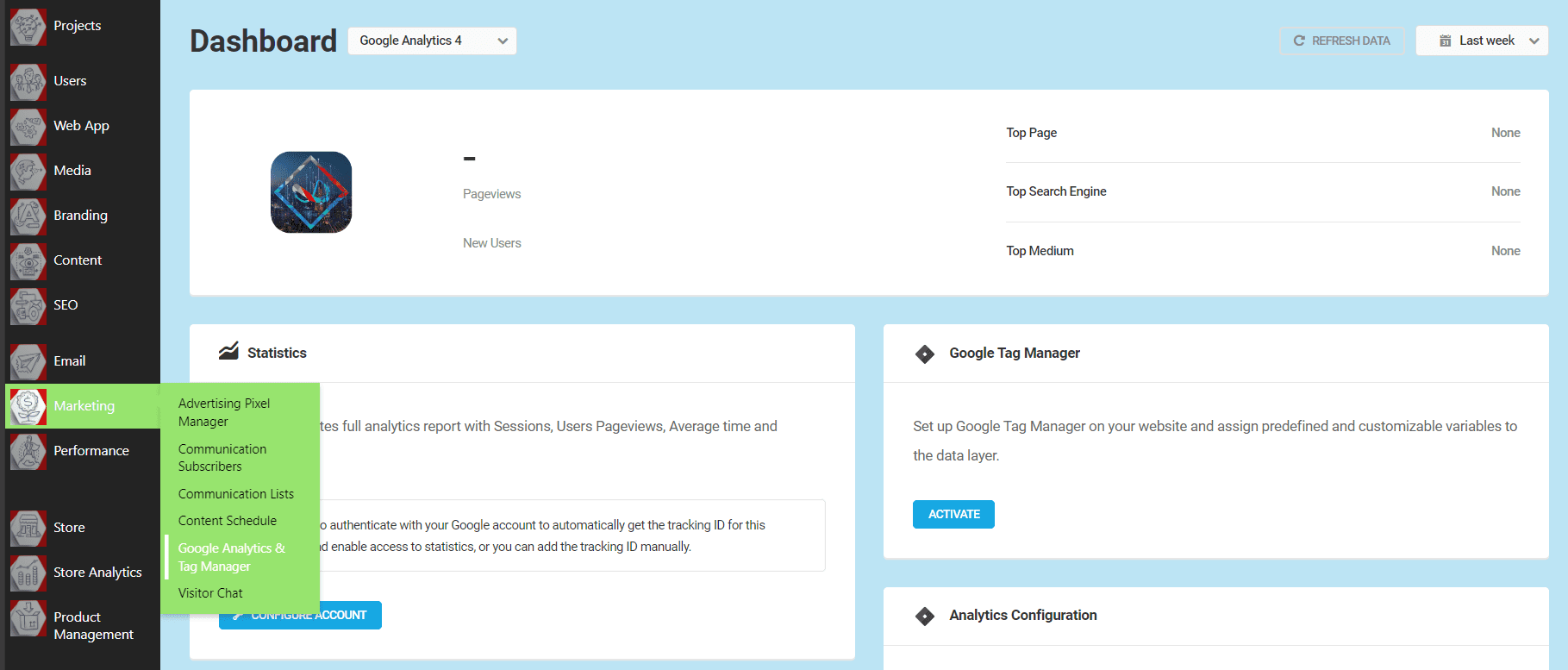Select Communication Subscribers in Marketing submenu
This screenshot has width=1568, height=670.
pyautogui.click(x=222, y=458)
